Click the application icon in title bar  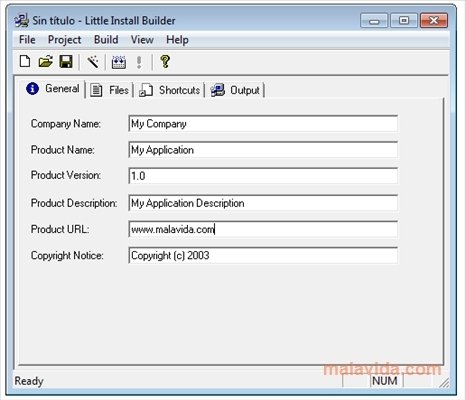point(21,20)
